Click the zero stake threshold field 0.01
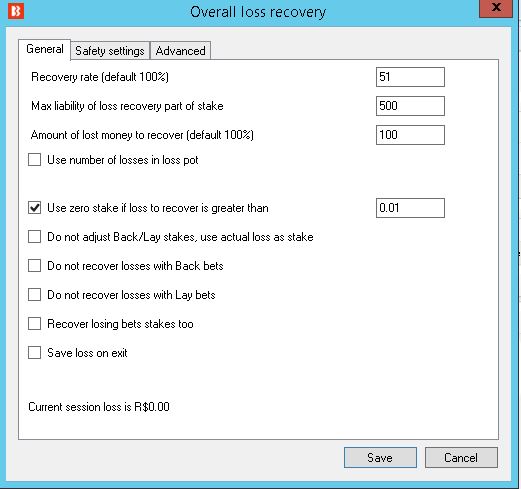The height and width of the screenshot is (489, 521). tap(410, 208)
